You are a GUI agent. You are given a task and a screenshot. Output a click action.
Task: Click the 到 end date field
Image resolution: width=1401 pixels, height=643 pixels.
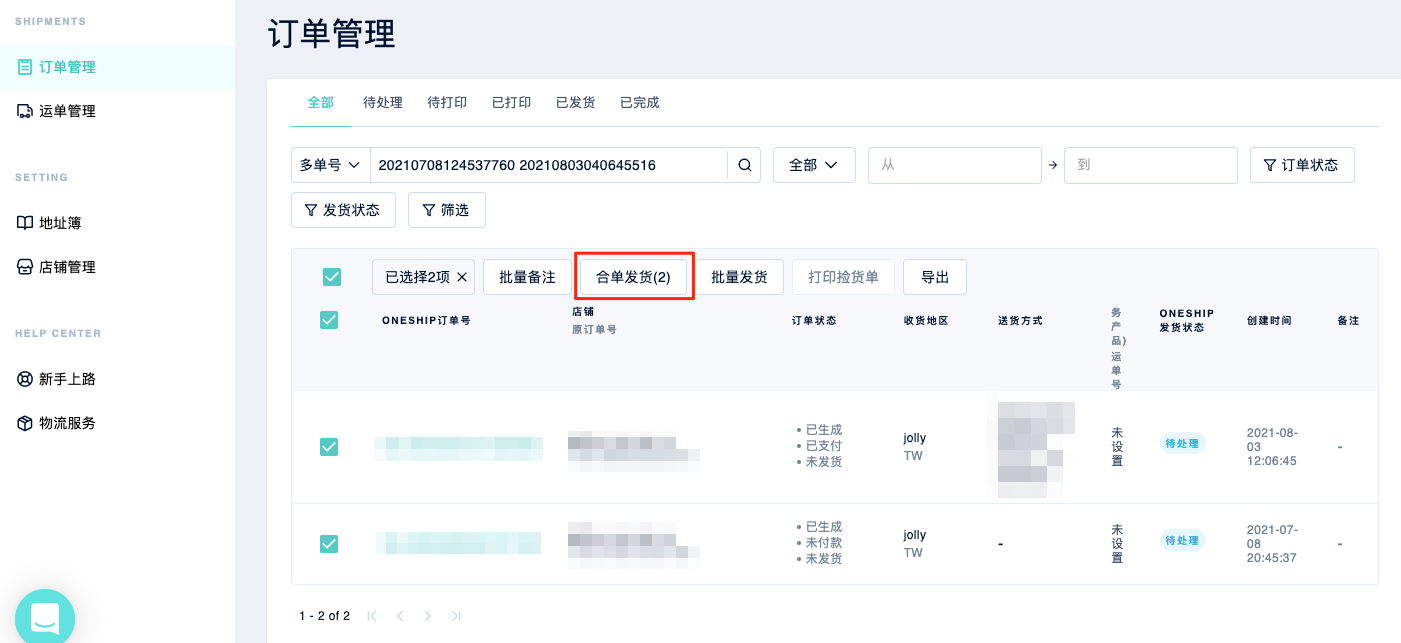tap(1151, 165)
